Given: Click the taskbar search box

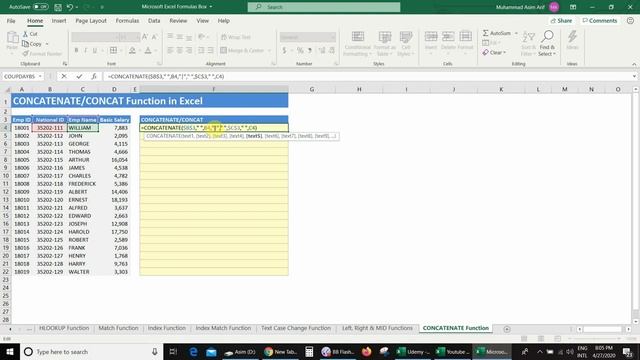Looking at the screenshot, I should [x=91, y=351].
